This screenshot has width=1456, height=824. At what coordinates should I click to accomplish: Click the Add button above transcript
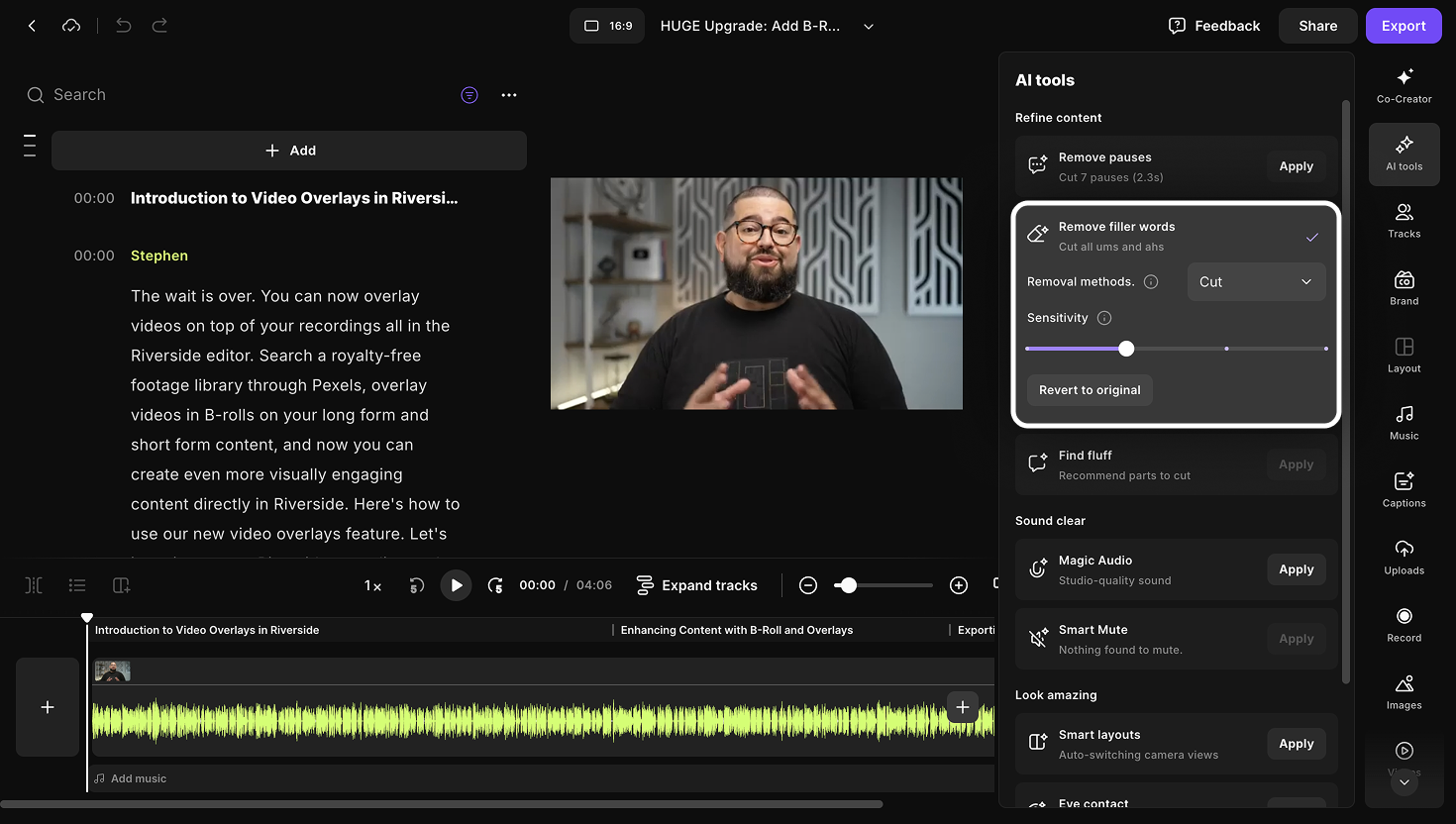click(289, 151)
